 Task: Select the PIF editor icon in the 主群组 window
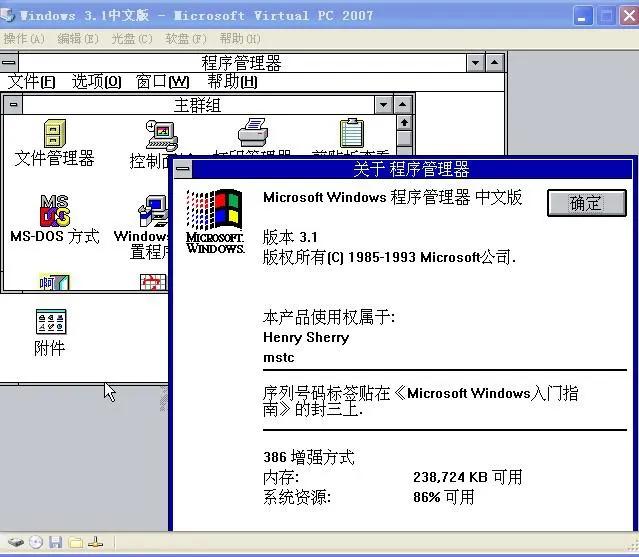[54, 282]
